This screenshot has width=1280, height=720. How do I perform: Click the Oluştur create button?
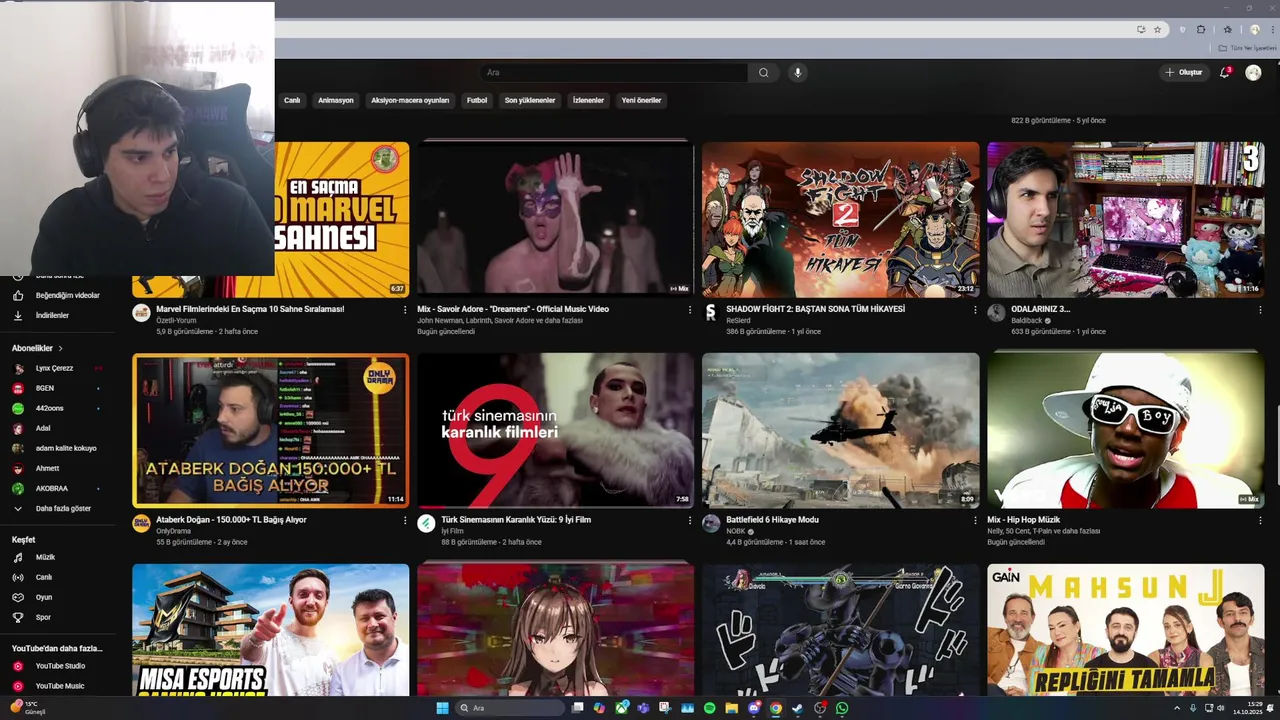point(1183,72)
